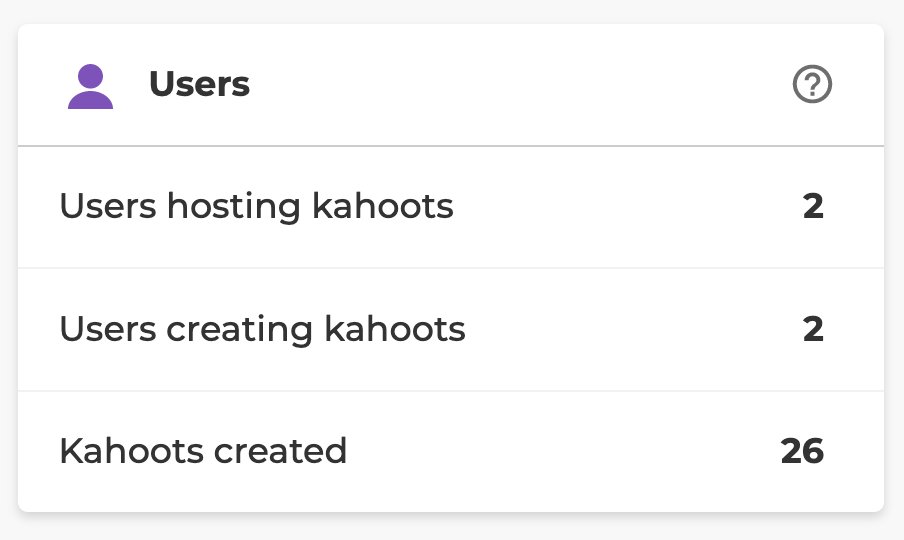Select the Kahoots created label
The image size is (904, 540).
[x=203, y=451]
